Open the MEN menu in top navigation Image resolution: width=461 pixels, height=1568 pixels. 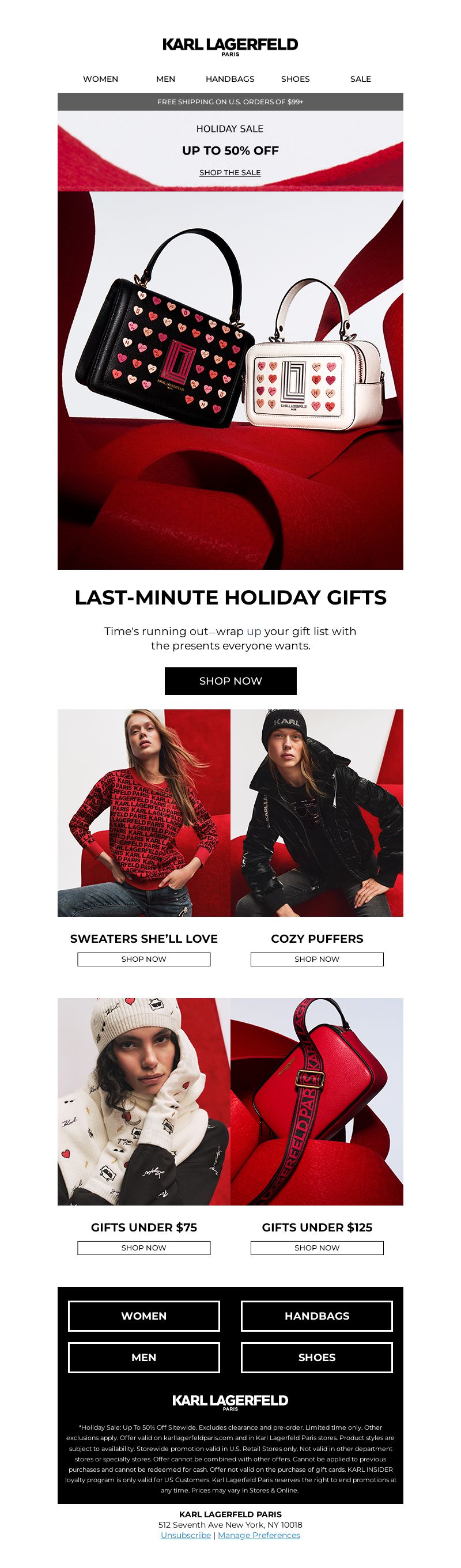tap(165, 79)
